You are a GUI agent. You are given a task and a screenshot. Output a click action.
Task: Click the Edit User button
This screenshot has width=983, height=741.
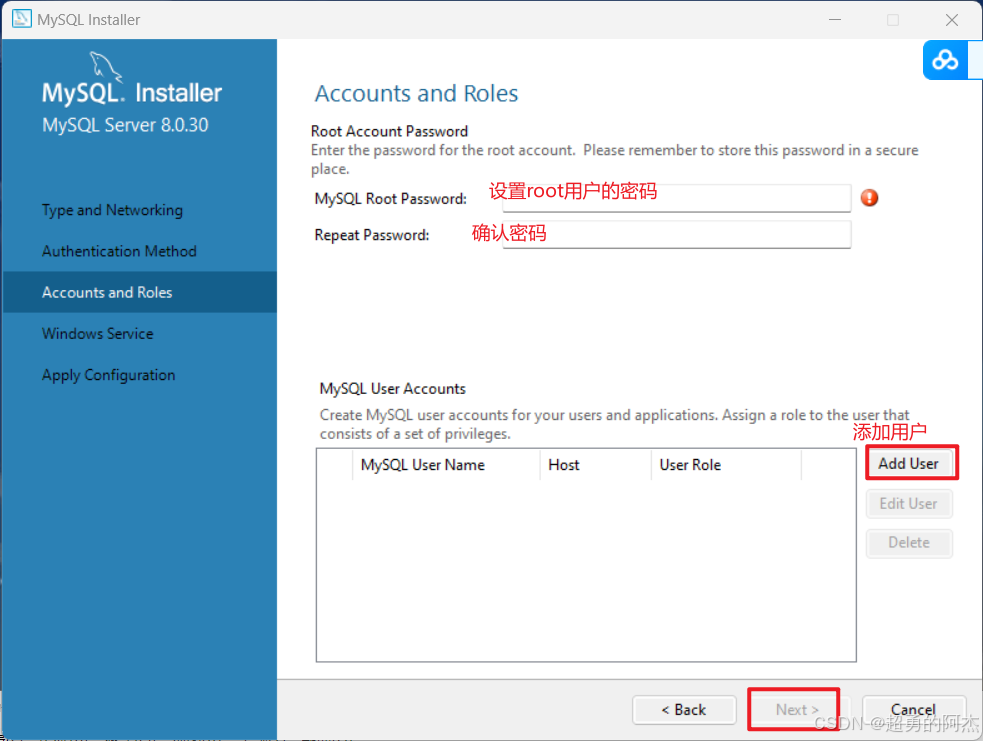click(x=908, y=503)
